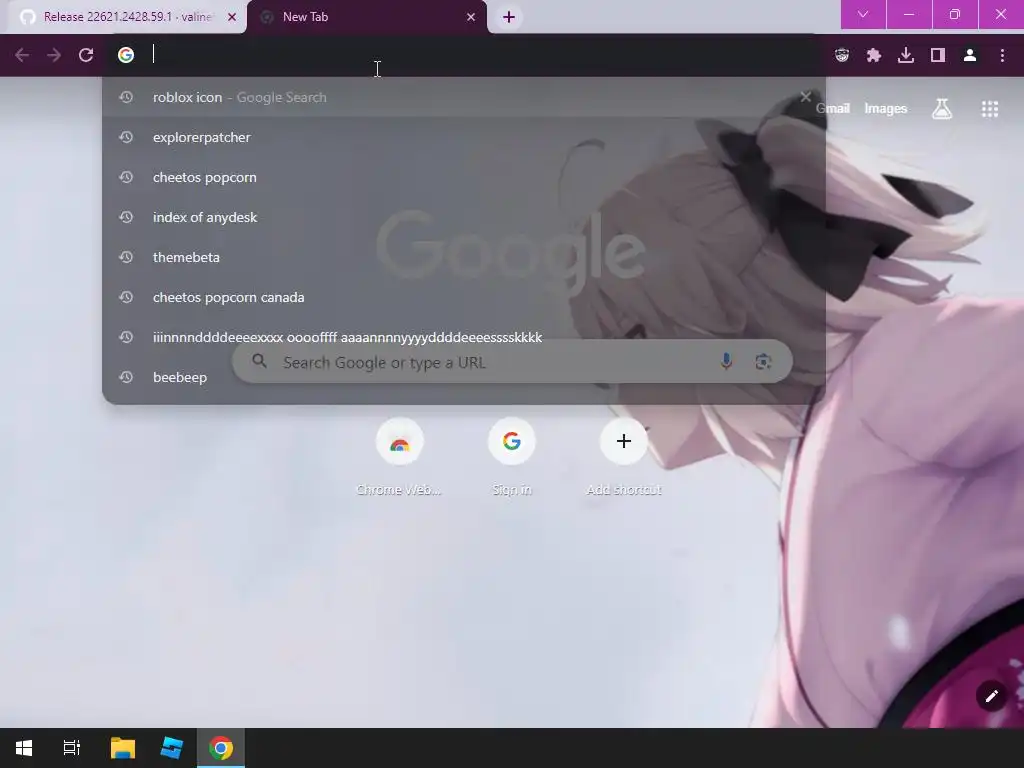Viewport: 1024px width, 768px height.
Task: Open a new tab with plus button
Action: (509, 17)
